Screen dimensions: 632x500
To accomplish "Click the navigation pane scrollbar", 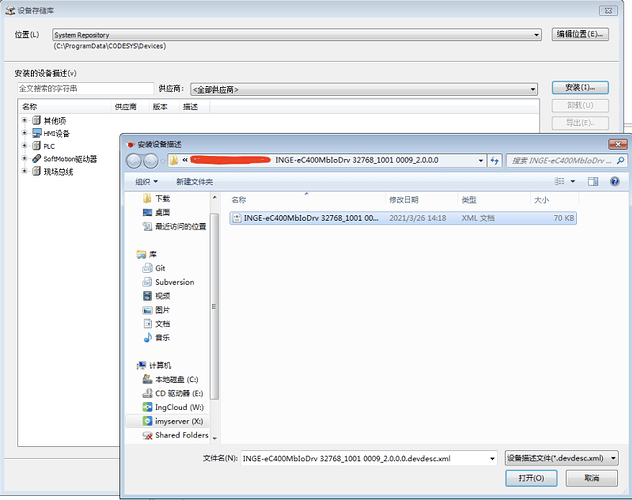I will coord(214,307).
